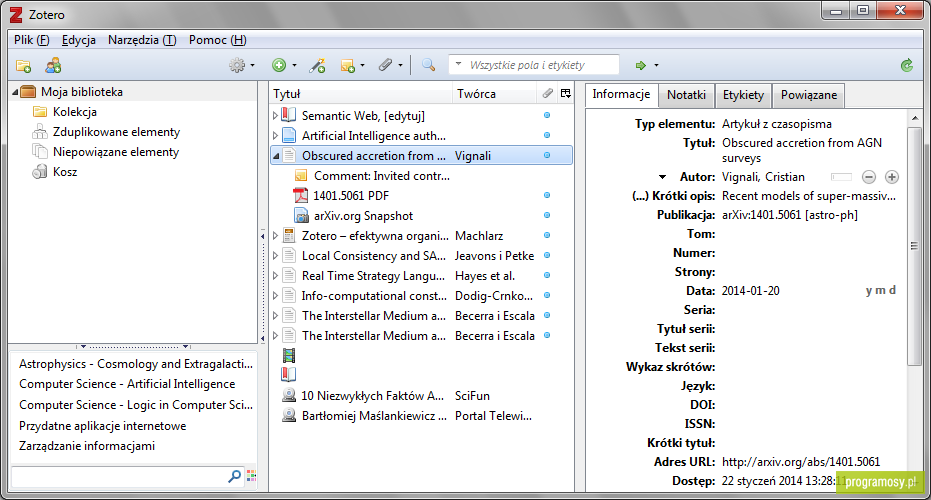Filter by Computer Science - Artificial Intelligence tag

pyautogui.click(x=127, y=384)
